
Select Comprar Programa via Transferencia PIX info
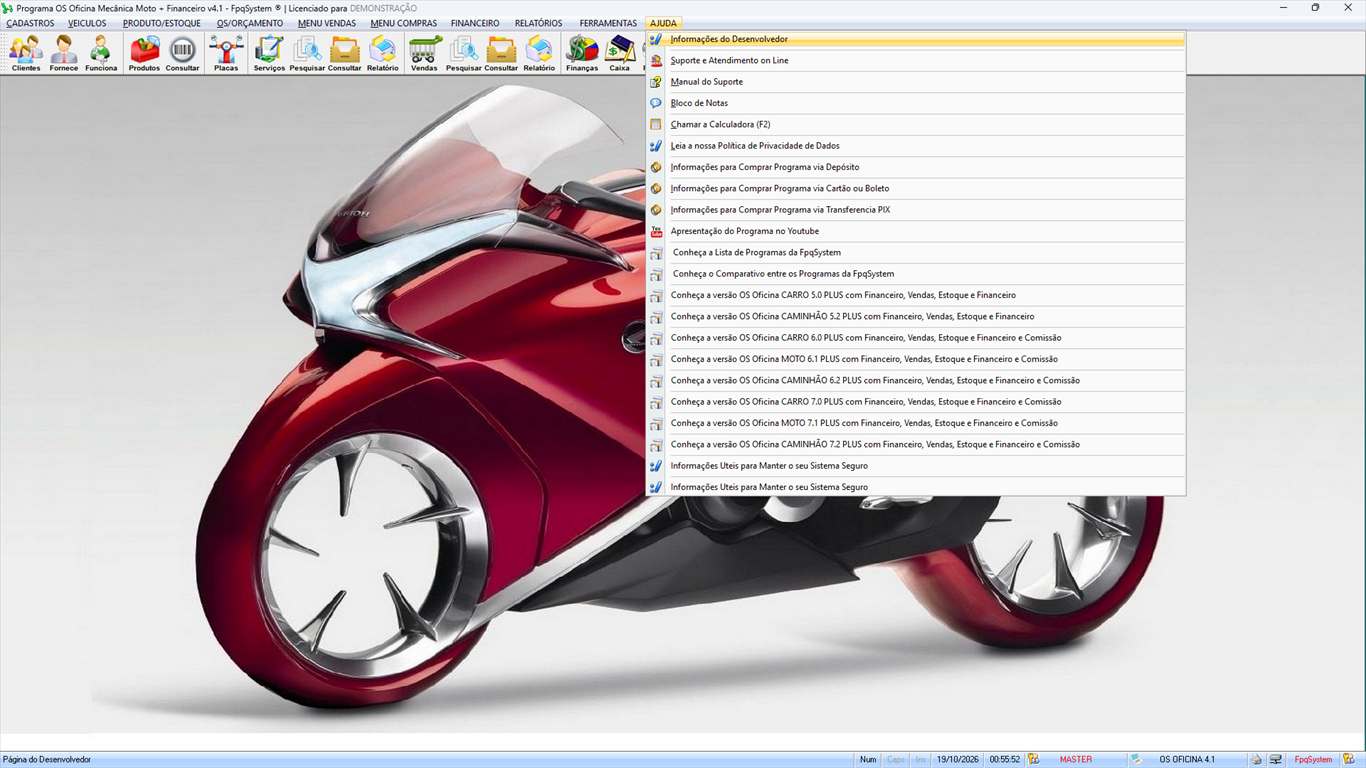tap(916, 210)
